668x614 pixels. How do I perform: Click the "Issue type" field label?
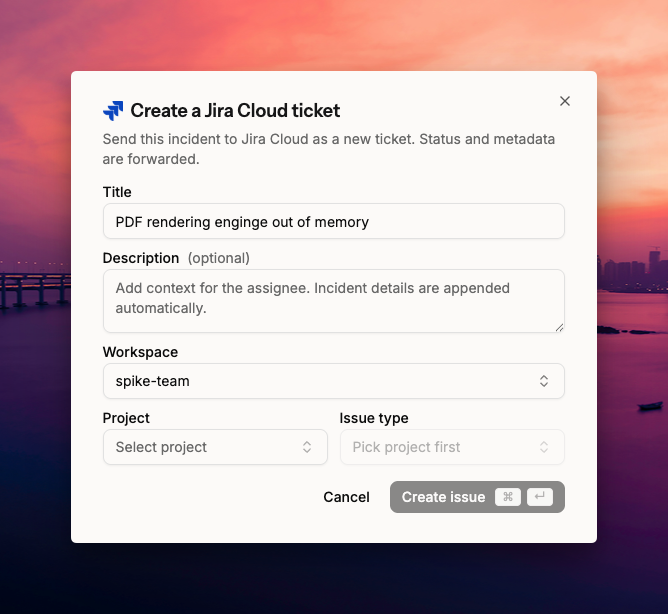click(x=374, y=418)
